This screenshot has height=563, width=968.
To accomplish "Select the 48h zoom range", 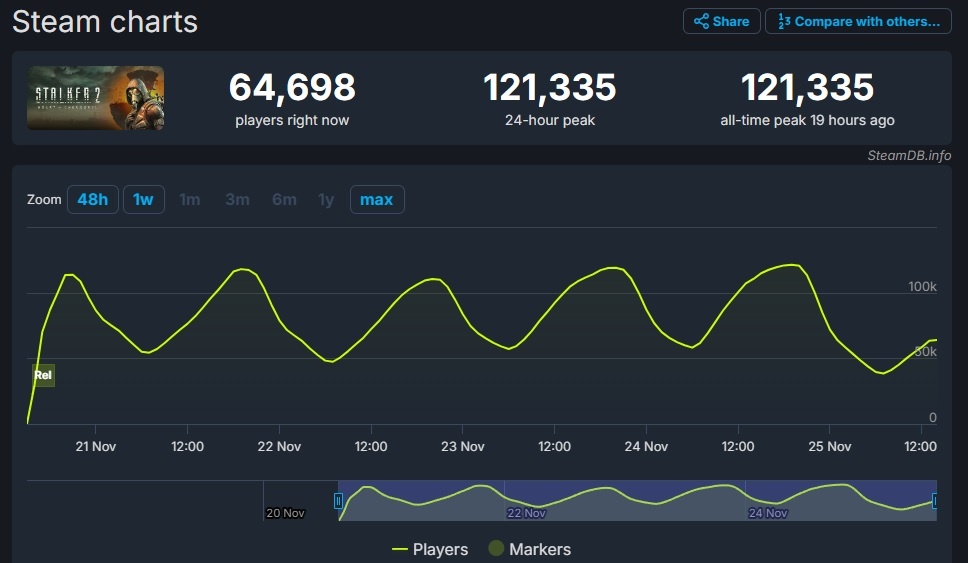I will [93, 199].
